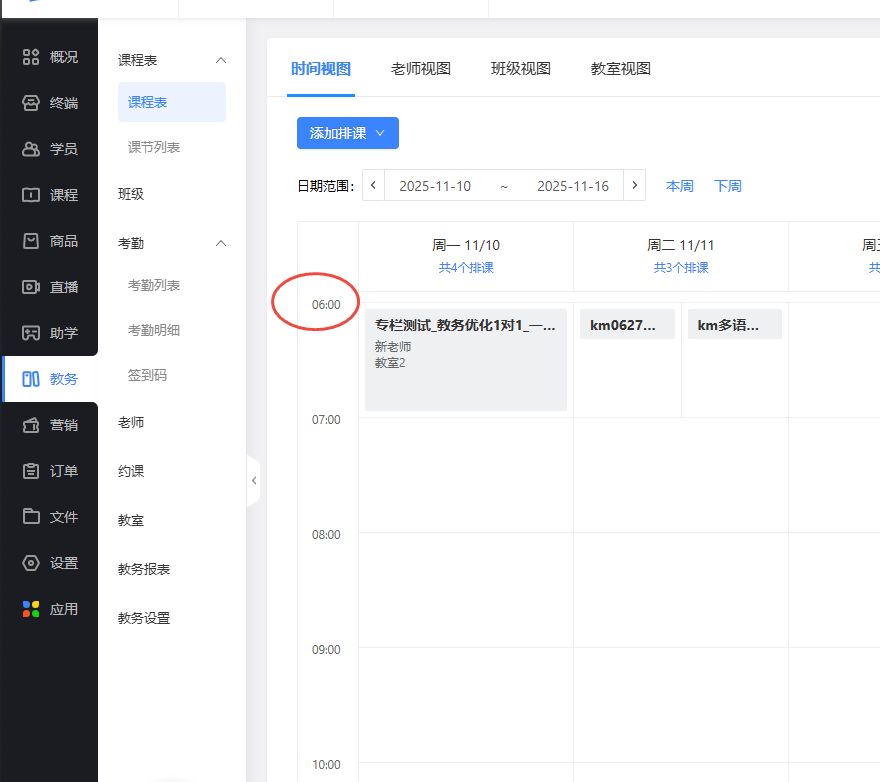
Task: Open the 终端 terminal icon
Action: click(31, 103)
